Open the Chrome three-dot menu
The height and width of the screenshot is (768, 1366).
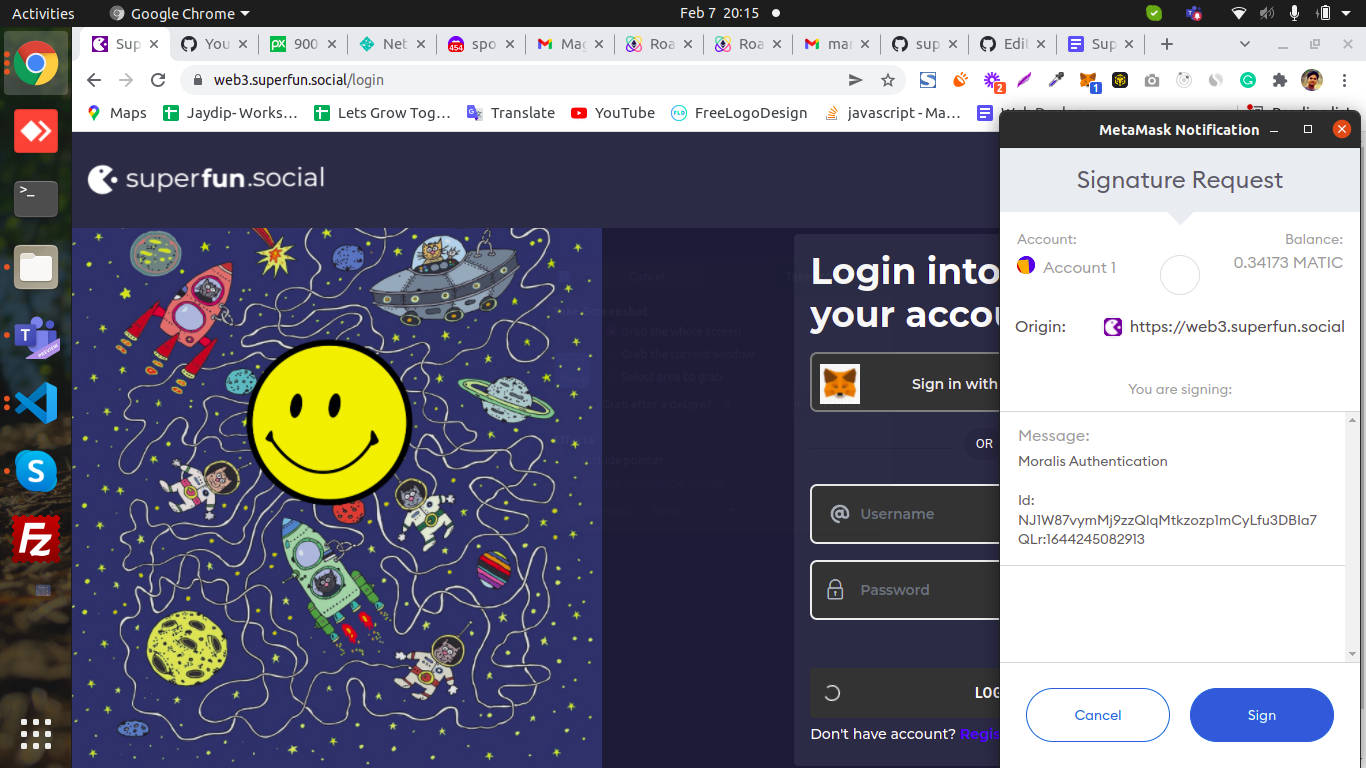click(1344, 80)
